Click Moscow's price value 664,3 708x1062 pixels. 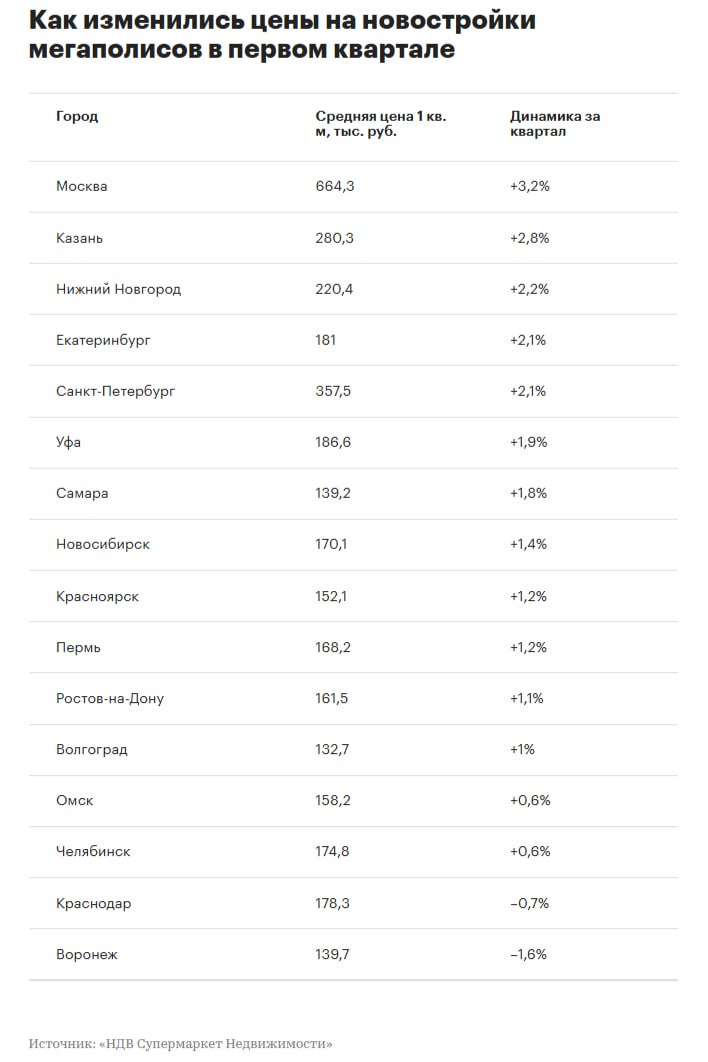pyautogui.click(x=335, y=187)
